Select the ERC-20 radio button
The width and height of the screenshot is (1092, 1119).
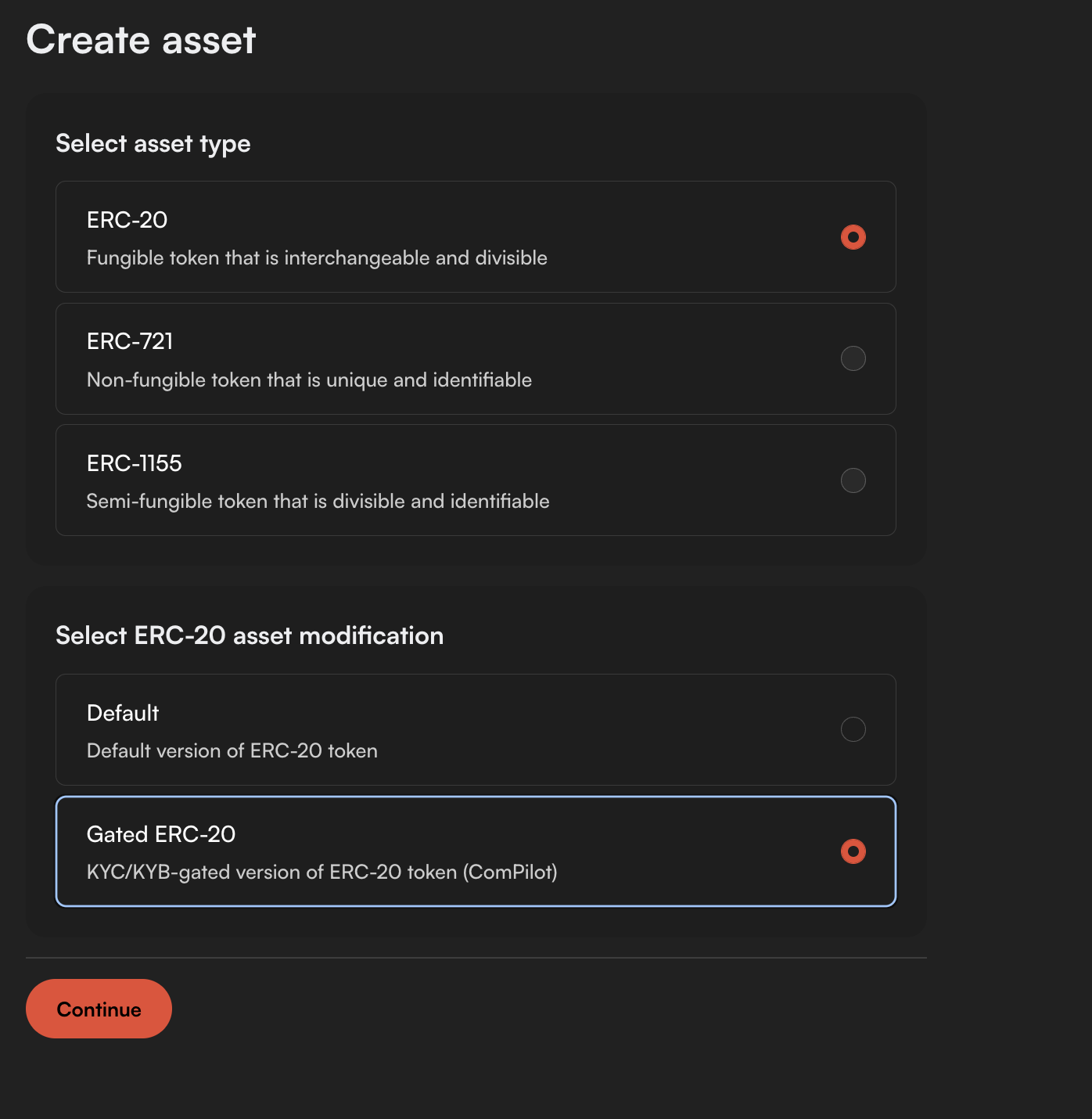click(x=853, y=237)
